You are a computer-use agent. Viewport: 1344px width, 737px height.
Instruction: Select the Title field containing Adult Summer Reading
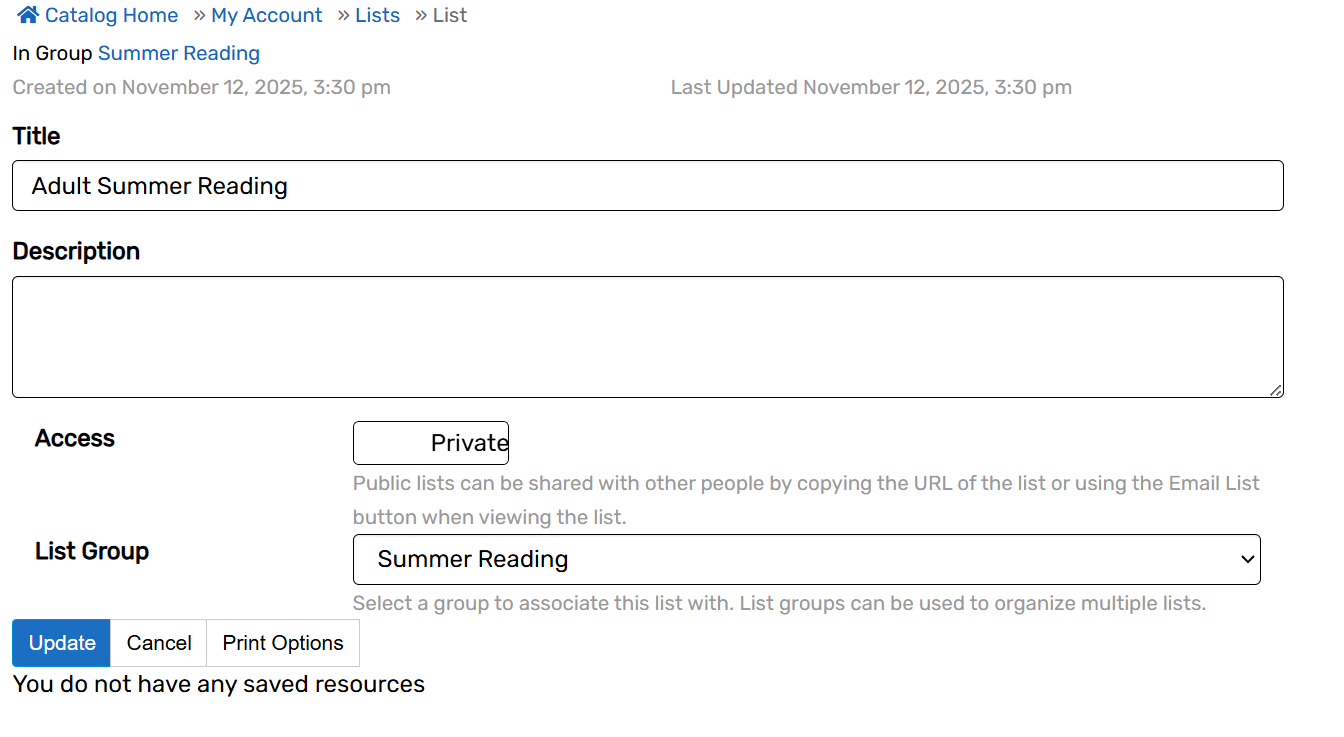(x=647, y=185)
